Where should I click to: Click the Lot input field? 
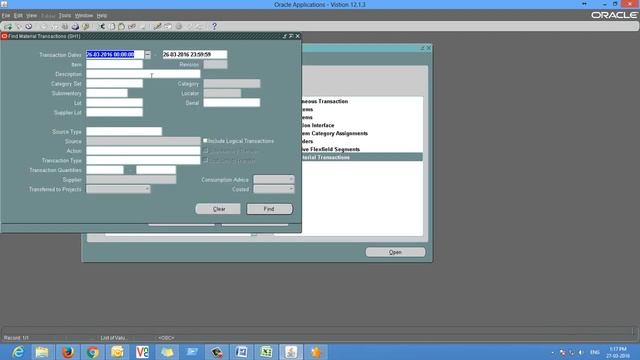click(114, 103)
